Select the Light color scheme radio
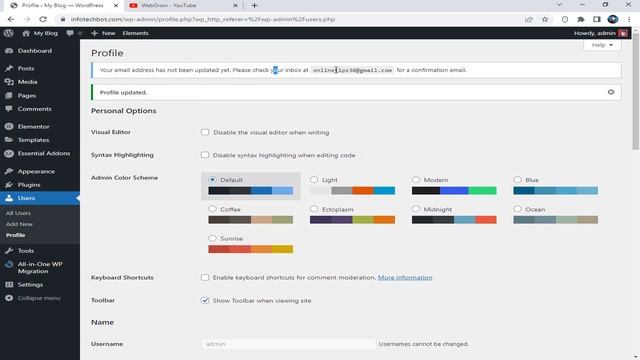The width and height of the screenshot is (640, 360). (x=313, y=180)
